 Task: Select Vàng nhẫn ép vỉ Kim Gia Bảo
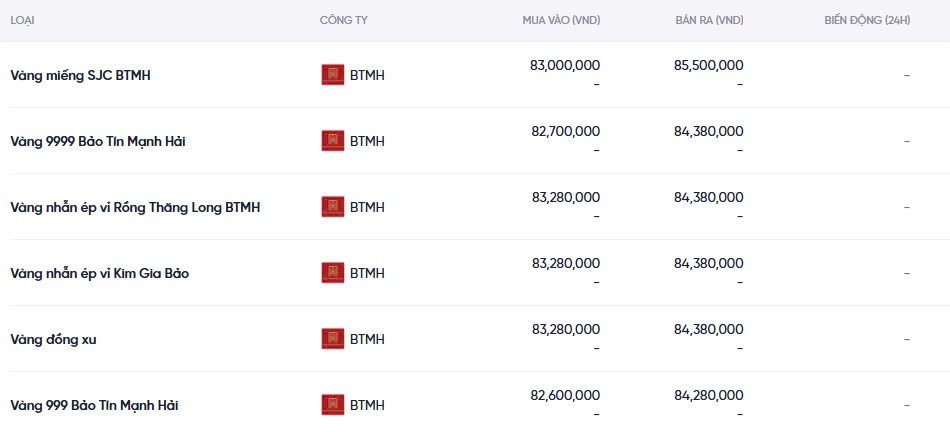coord(99,273)
